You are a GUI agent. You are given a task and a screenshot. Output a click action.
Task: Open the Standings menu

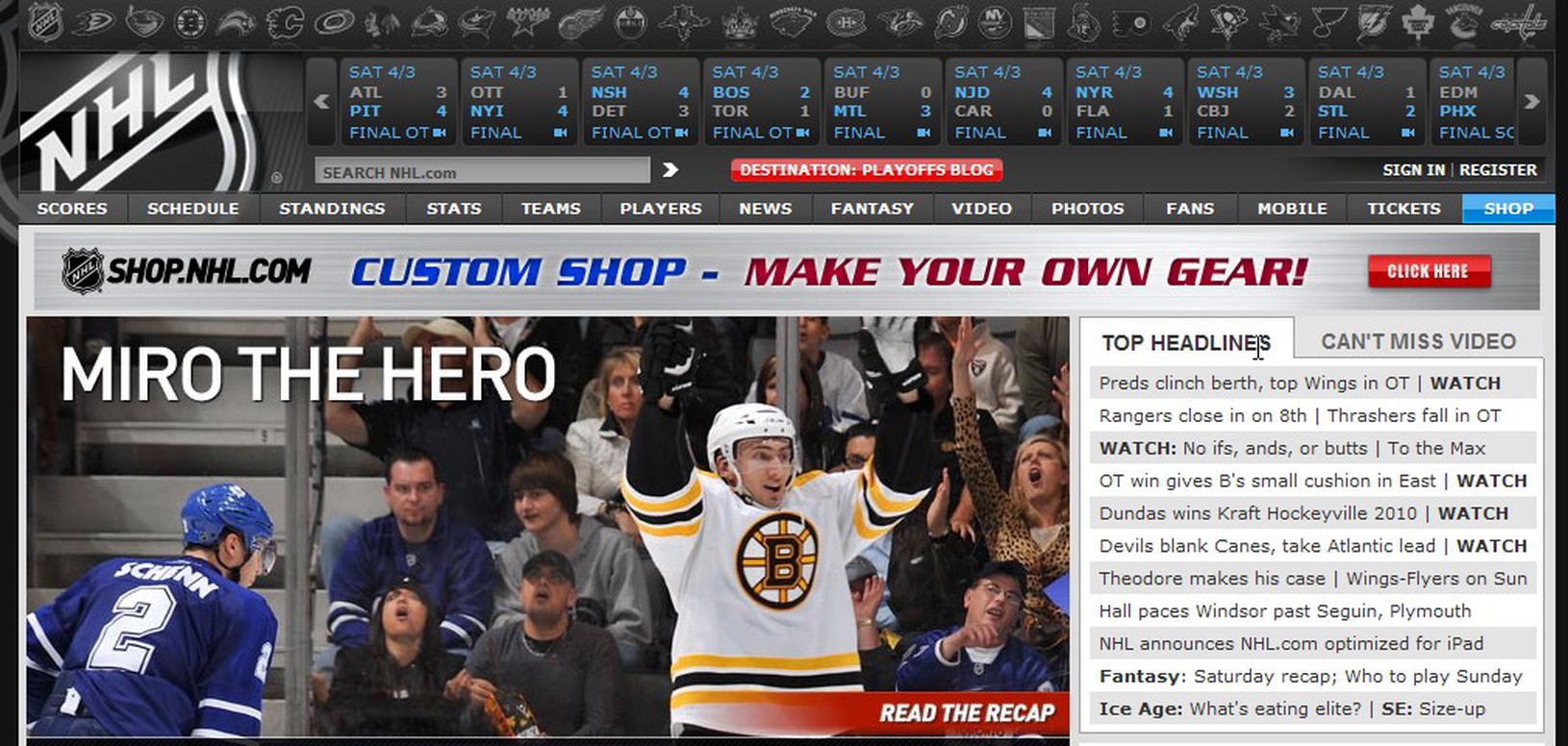point(332,209)
